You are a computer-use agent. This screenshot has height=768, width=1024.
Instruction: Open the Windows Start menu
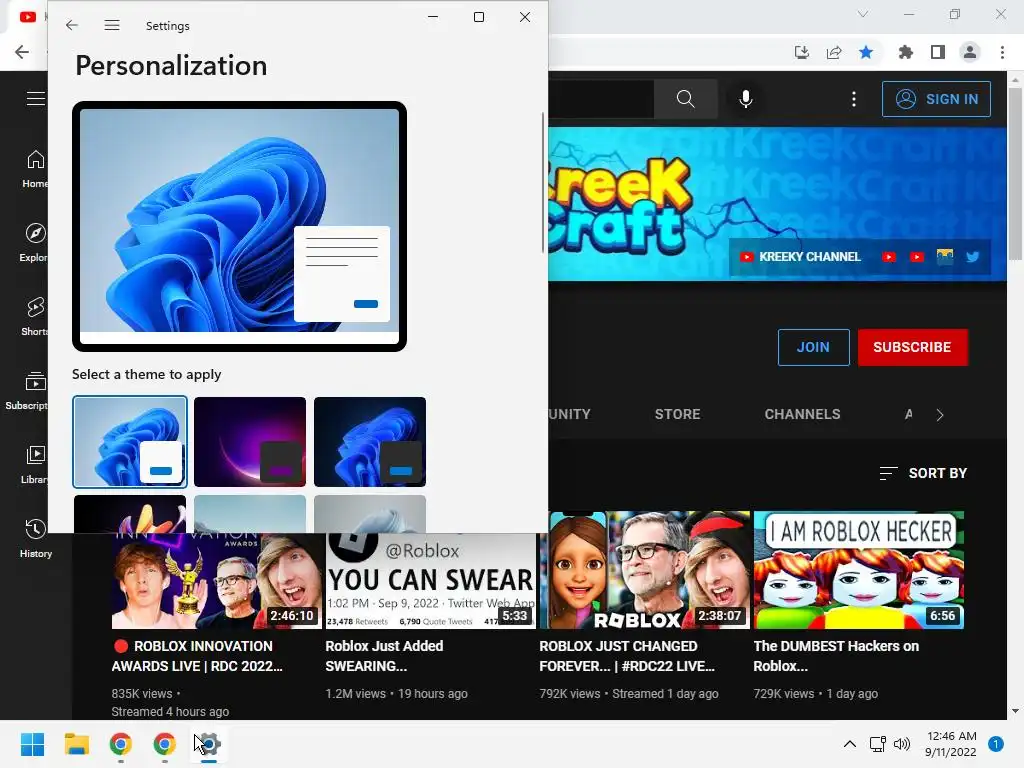coord(32,744)
